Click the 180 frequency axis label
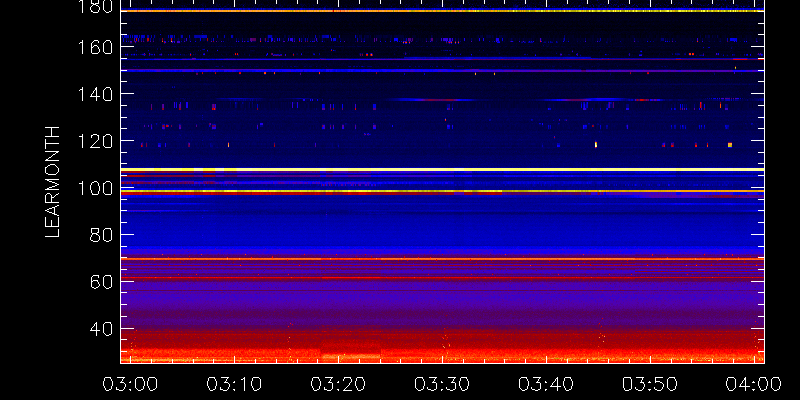The height and width of the screenshot is (400, 800). (x=96, y=6)
